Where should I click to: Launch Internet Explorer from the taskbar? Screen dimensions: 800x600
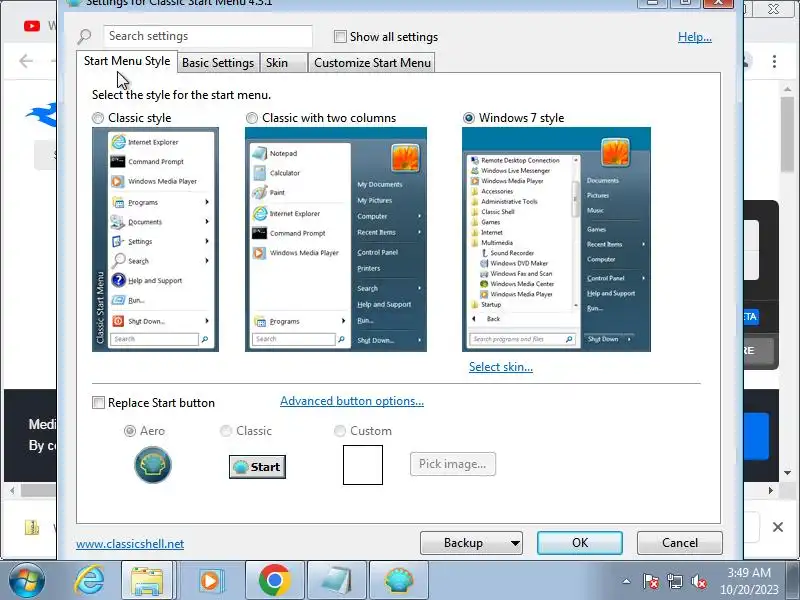click(89, 581)
